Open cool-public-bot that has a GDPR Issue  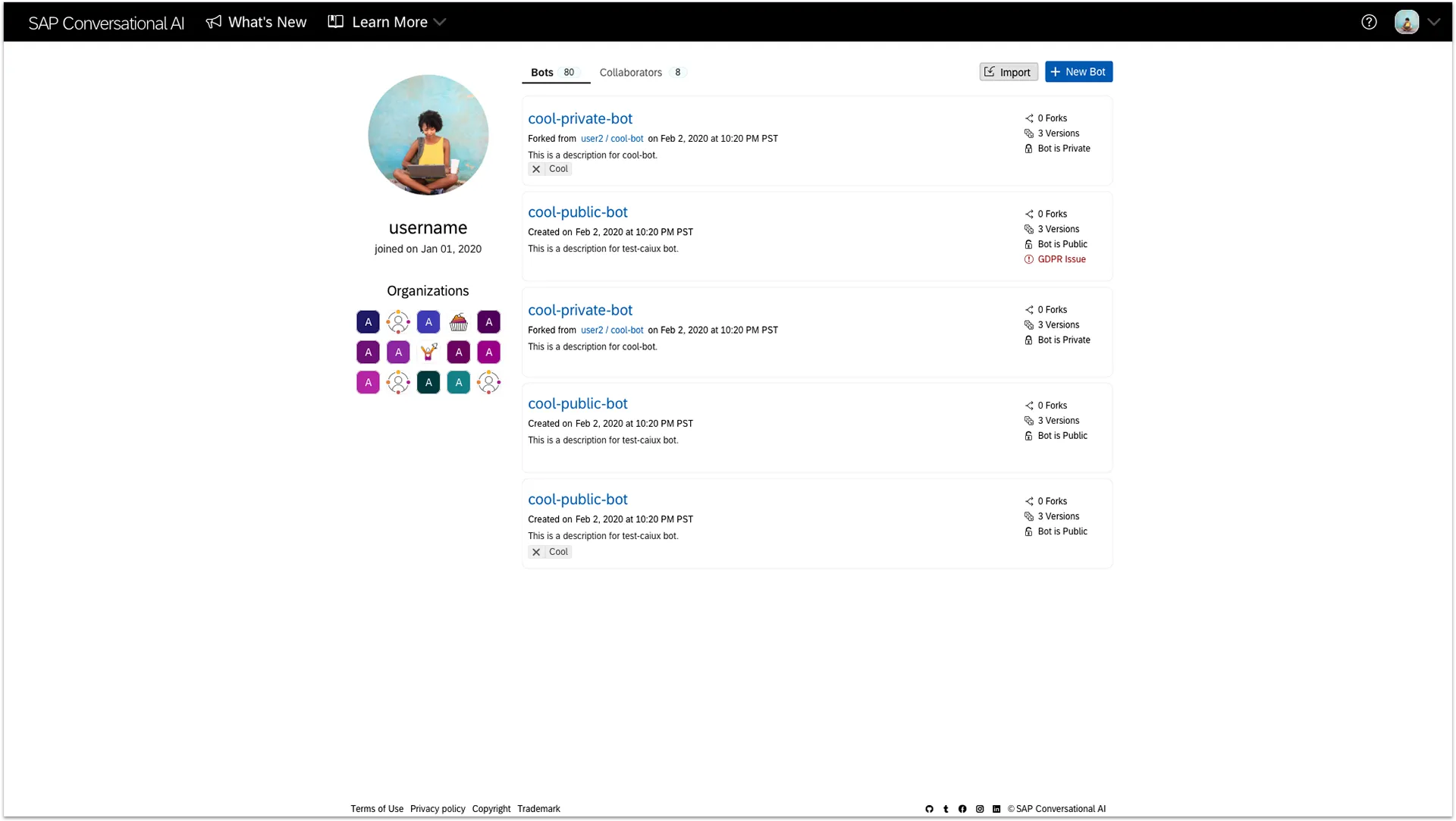pyautogui.click(x=577, y=212)
